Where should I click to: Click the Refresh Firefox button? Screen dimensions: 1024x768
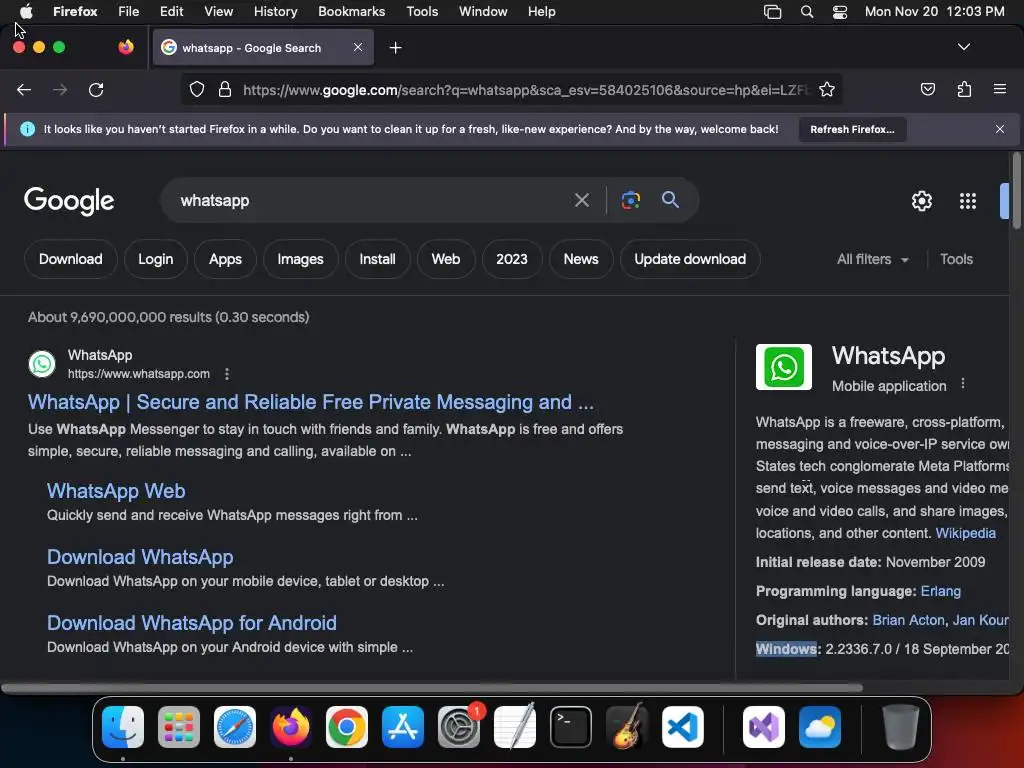(852, 129)
